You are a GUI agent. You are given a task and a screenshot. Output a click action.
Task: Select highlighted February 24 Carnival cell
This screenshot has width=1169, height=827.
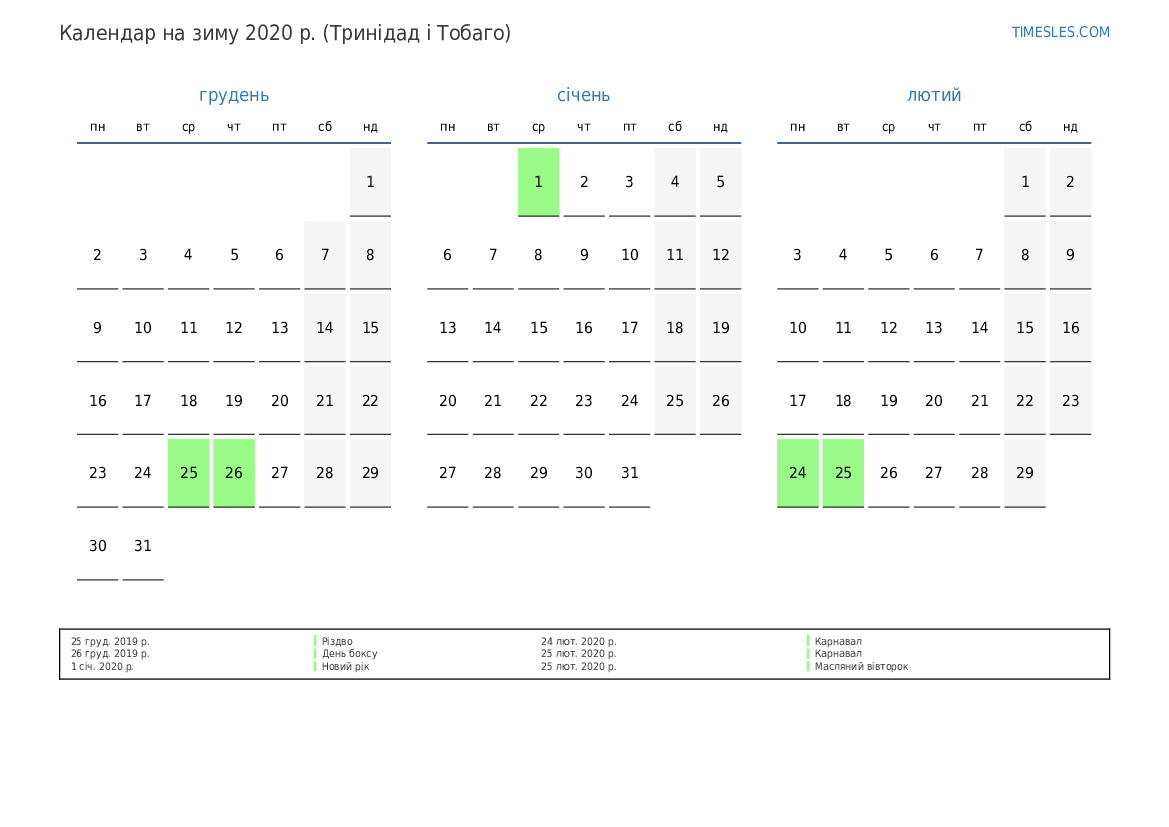[798, 473]
